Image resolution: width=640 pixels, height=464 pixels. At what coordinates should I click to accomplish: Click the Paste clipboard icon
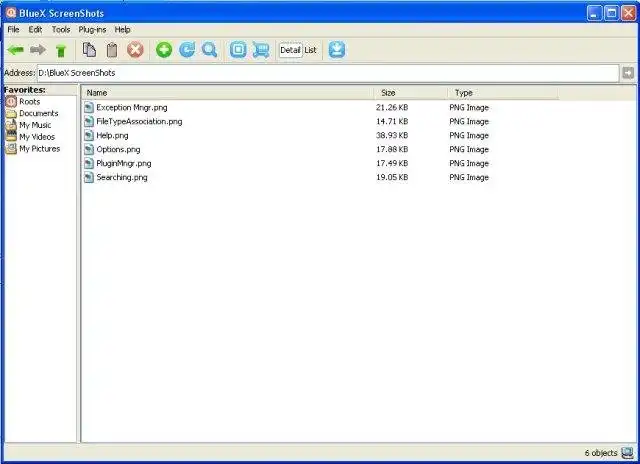pos(112,50)
